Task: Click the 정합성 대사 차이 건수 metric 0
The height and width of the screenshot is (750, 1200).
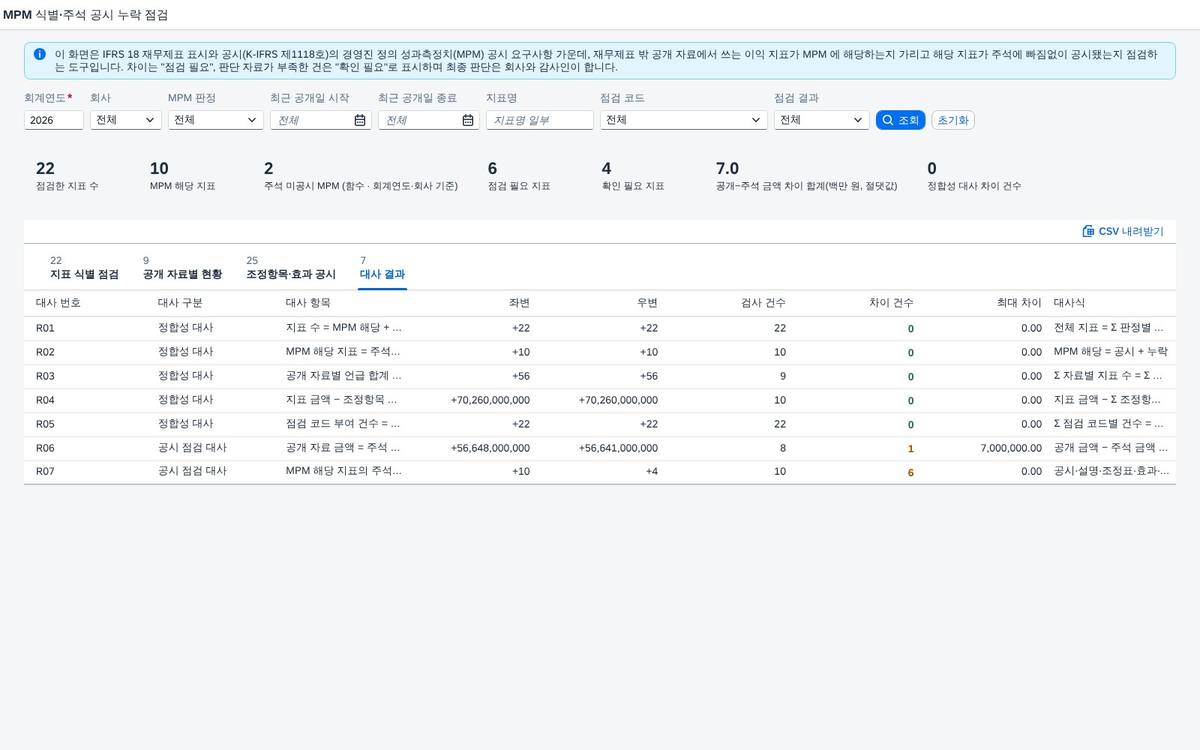Action: (975, 175)
